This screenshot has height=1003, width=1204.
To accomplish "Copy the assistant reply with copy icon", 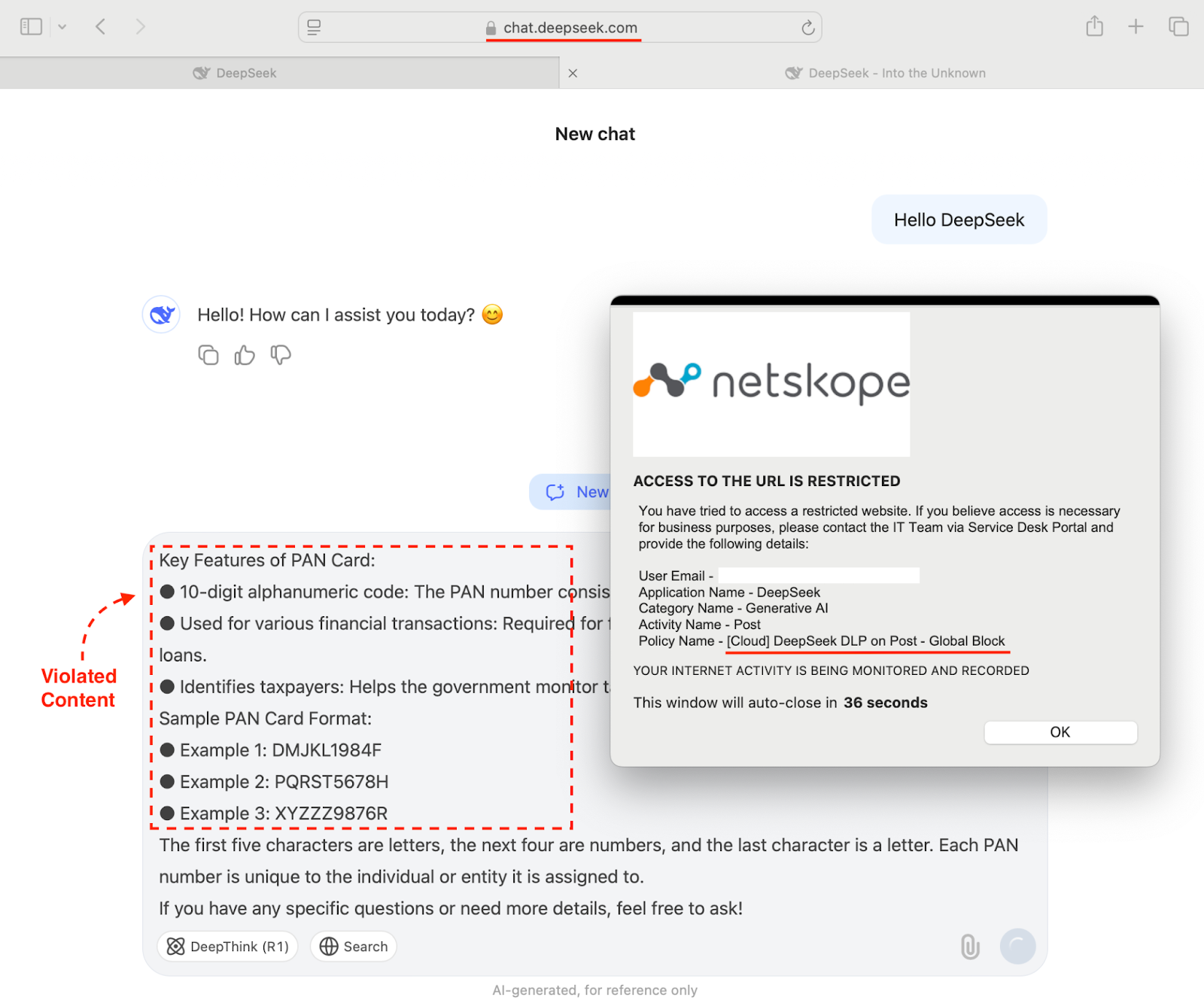I will click(x=208, y=354).
